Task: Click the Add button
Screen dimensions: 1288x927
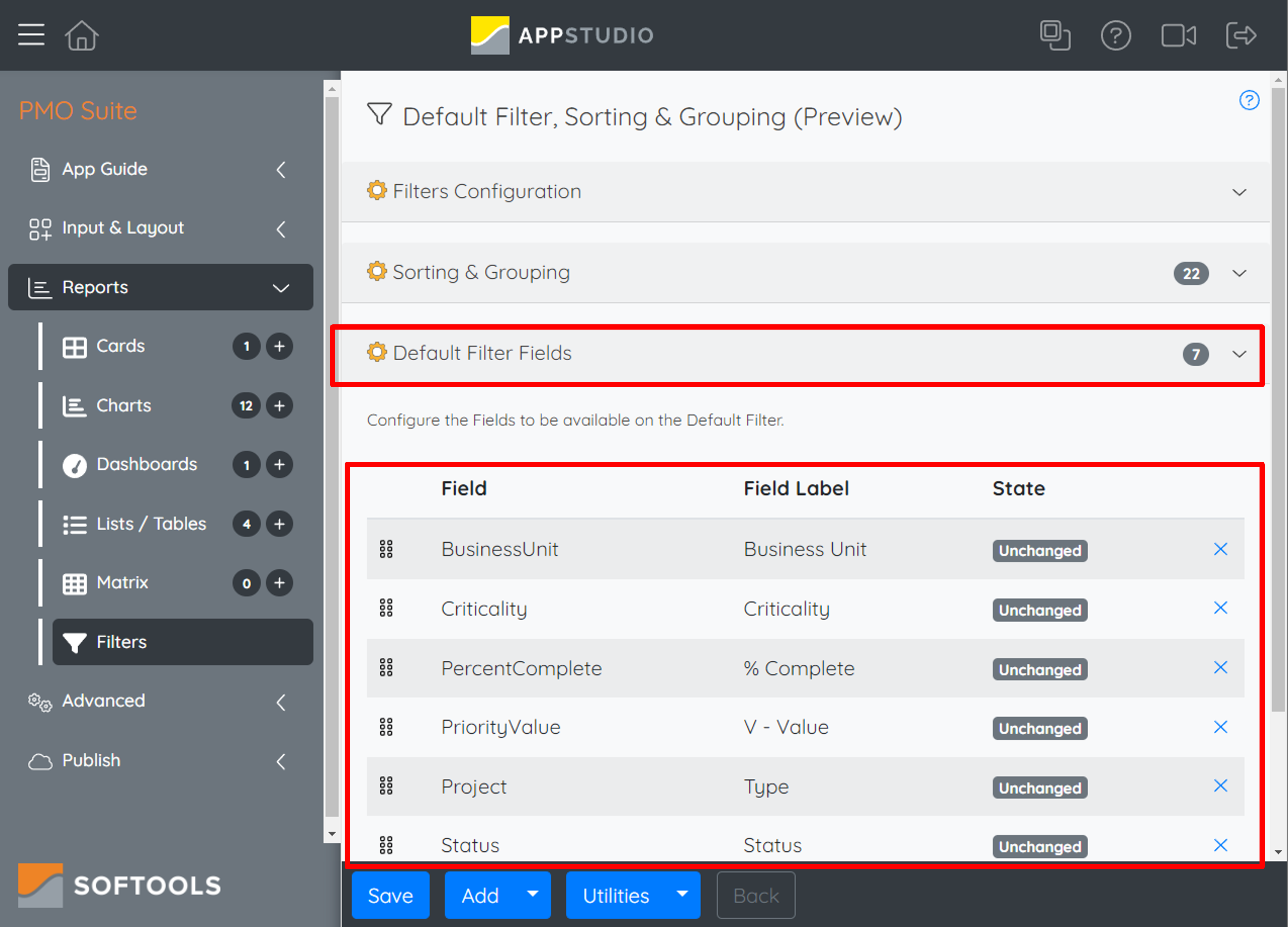Action: pos(480,895)
